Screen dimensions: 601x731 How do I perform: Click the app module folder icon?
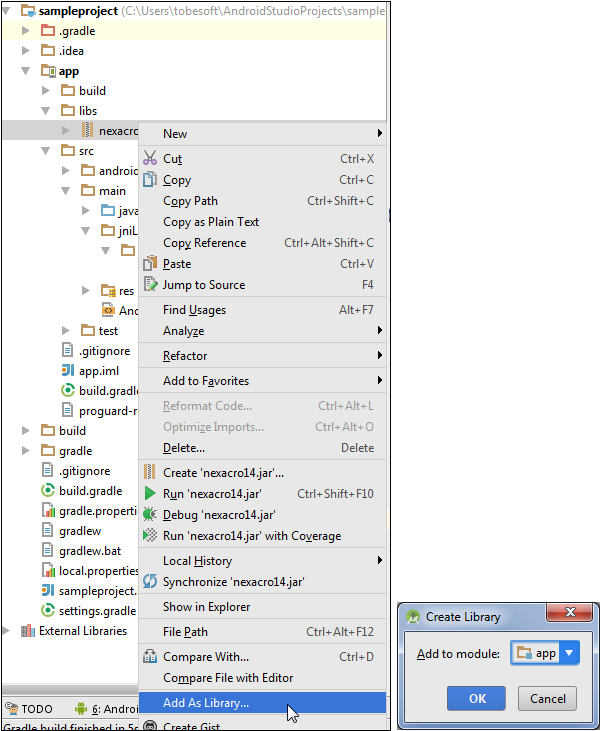pyautogui.click(x=48, y=71)
